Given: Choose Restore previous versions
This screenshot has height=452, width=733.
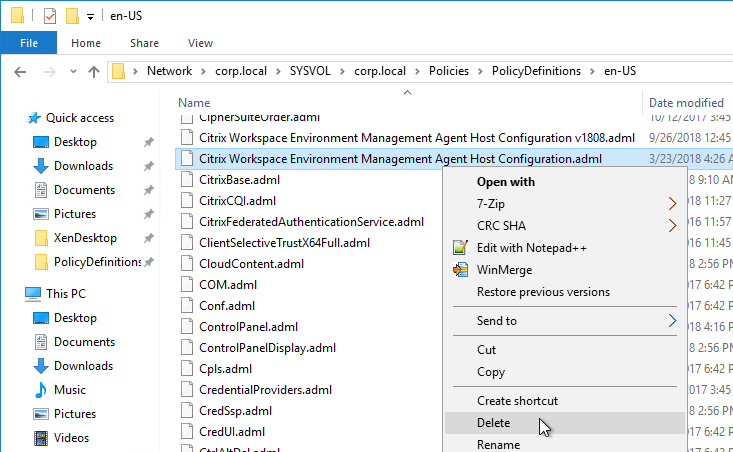Looking at the screenshot, I should click(565, 292).
